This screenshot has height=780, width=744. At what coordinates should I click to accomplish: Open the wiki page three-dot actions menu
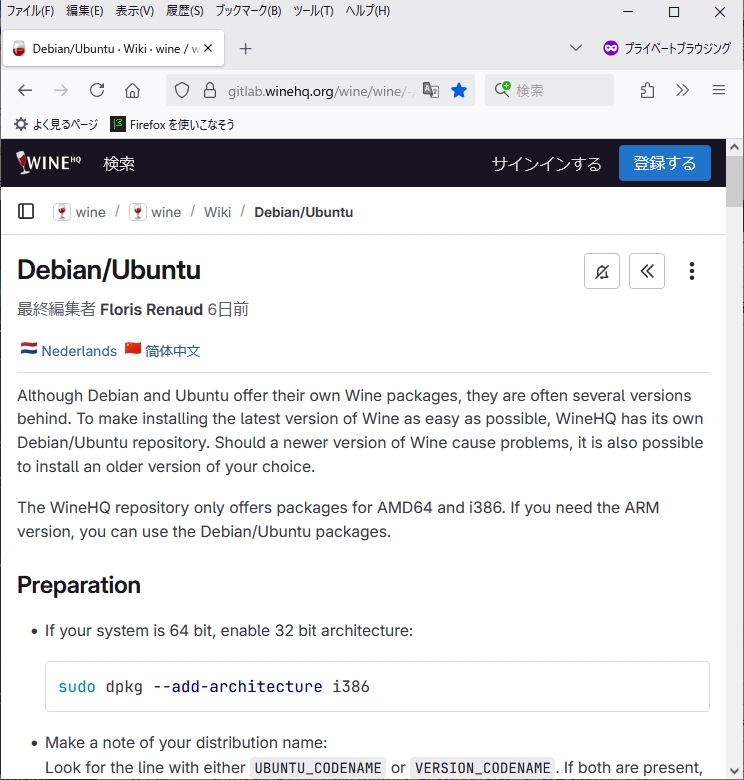[691, 271]
